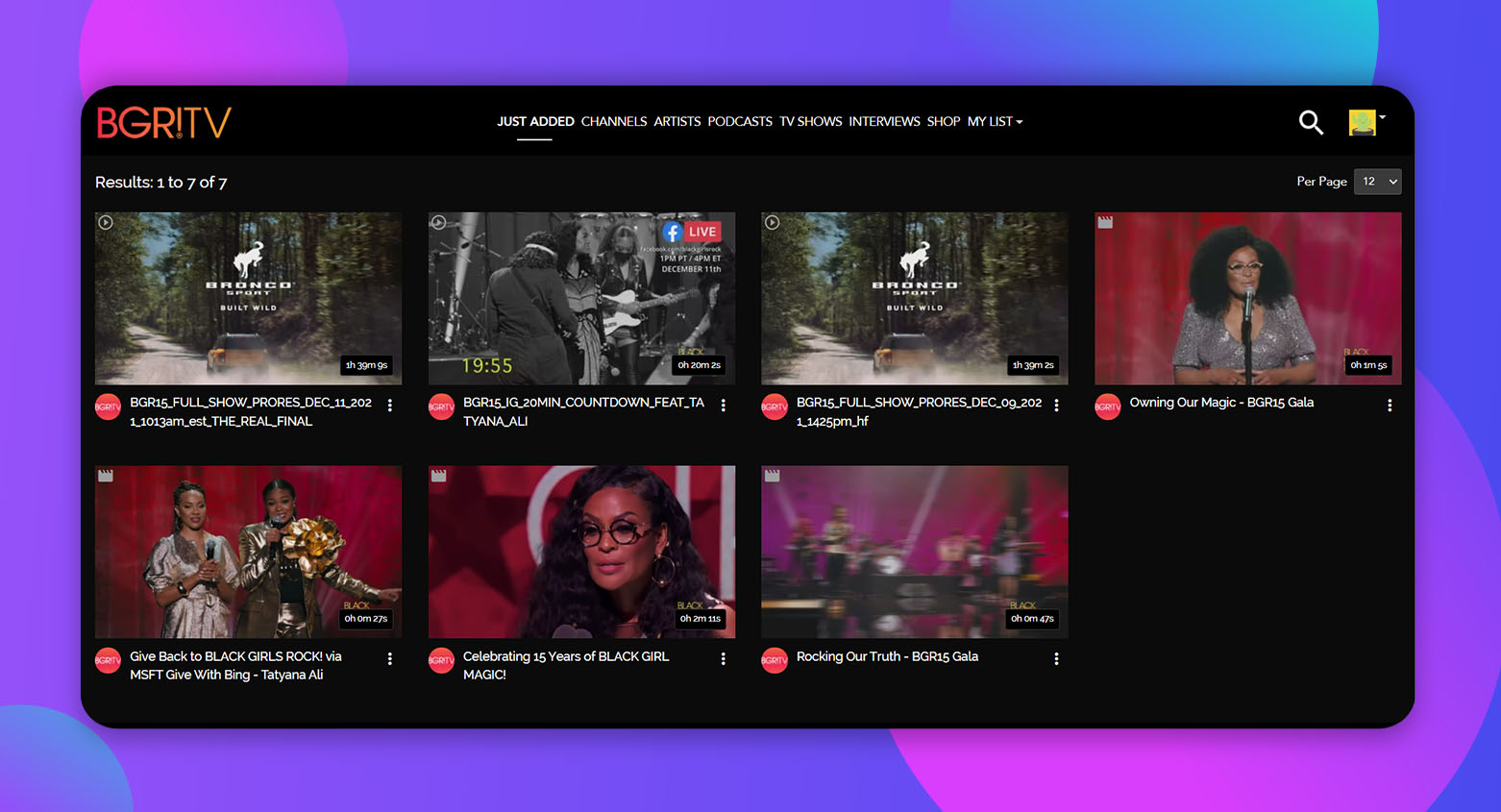Click BGRTV channel avatar beside Give Back to BLACK GIRLS ROCK
Image resolution: width=1501 pixels, height=812 pixels.
(x=108, y=661)
